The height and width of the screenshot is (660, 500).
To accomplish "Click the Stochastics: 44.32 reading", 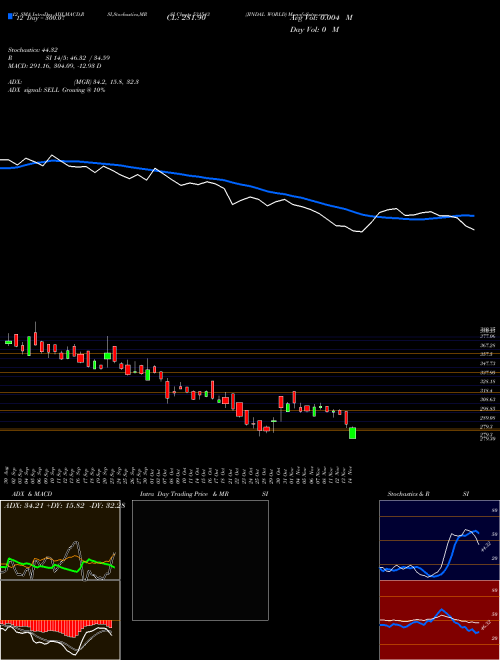I will 33,51.
